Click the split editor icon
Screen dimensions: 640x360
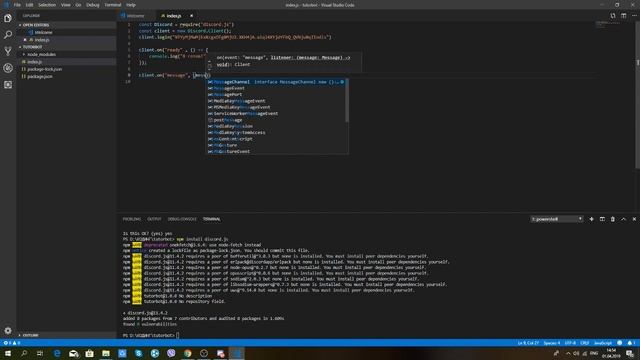click(623, 16)
